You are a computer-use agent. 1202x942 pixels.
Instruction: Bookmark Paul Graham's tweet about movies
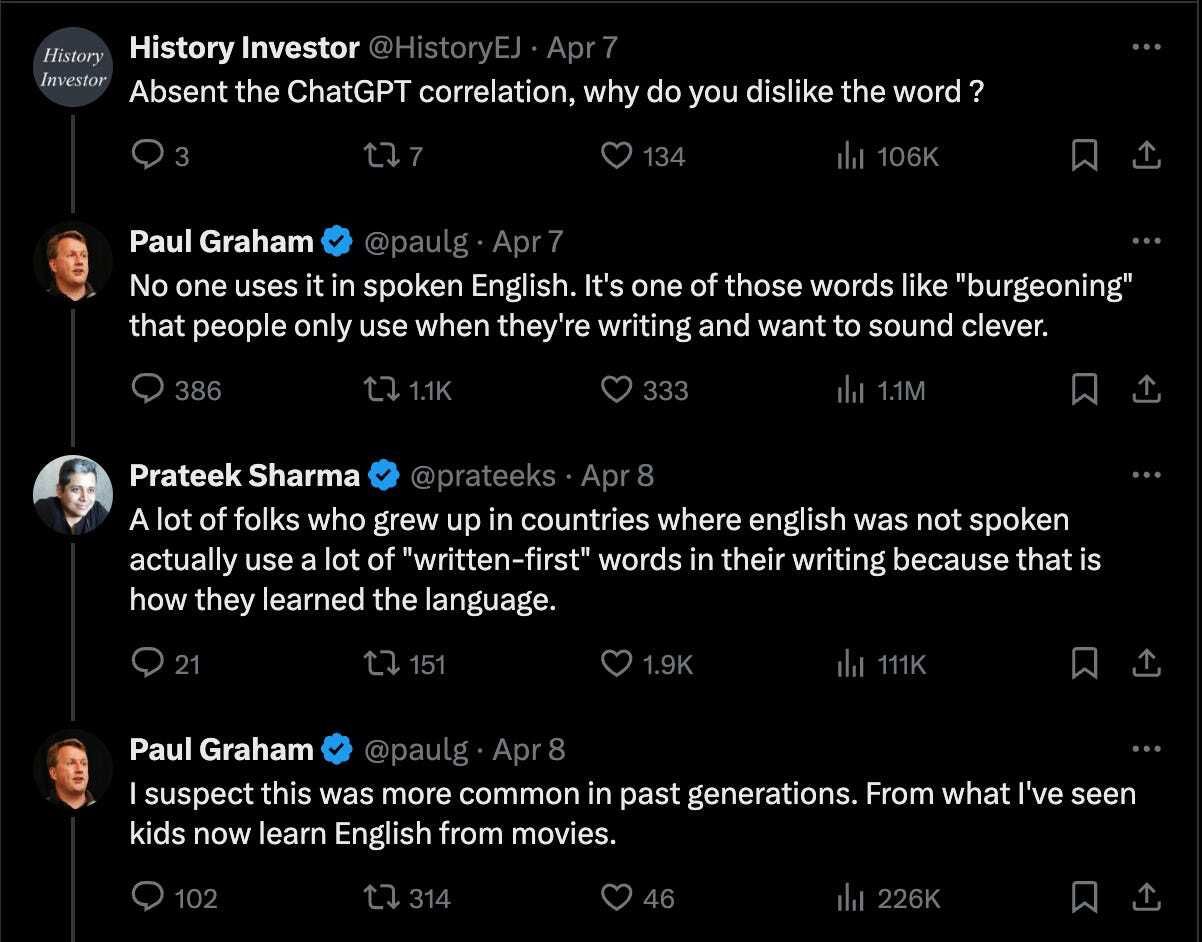click(1084, 898)
